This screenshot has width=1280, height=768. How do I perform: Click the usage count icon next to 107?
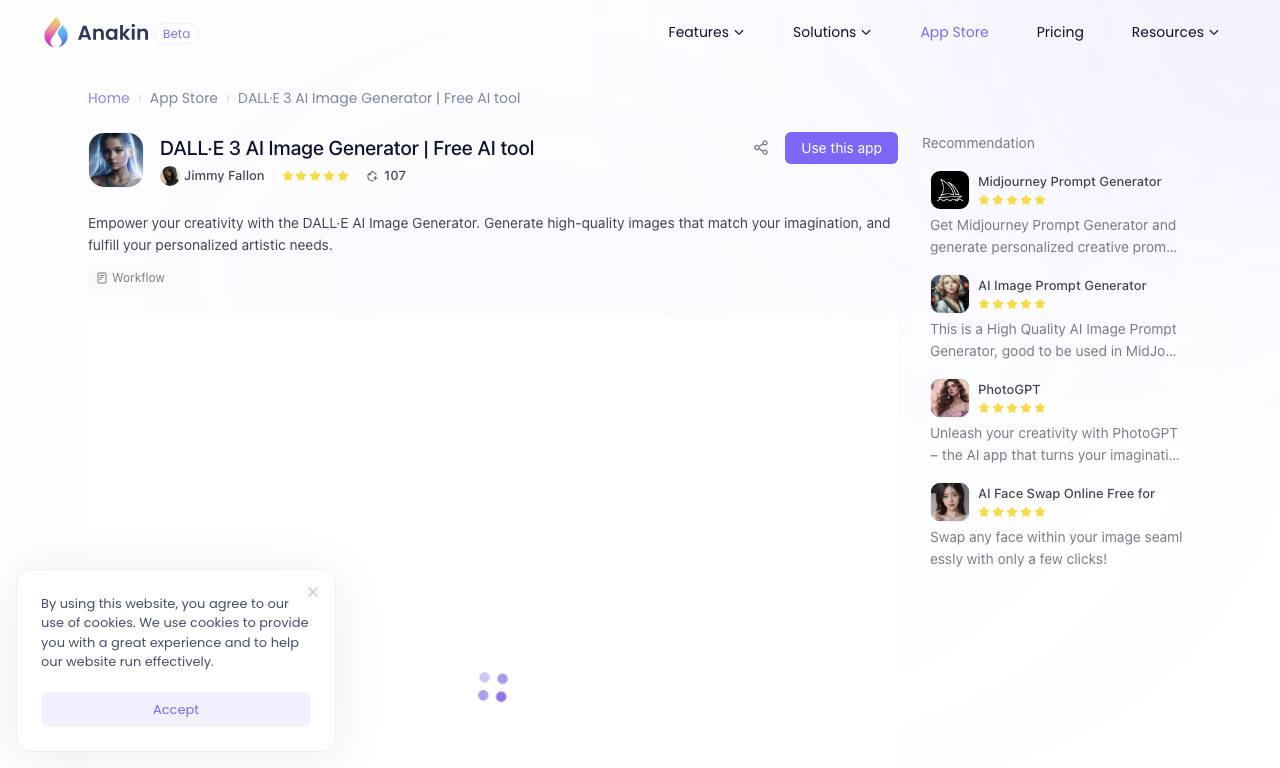[372, 176]
